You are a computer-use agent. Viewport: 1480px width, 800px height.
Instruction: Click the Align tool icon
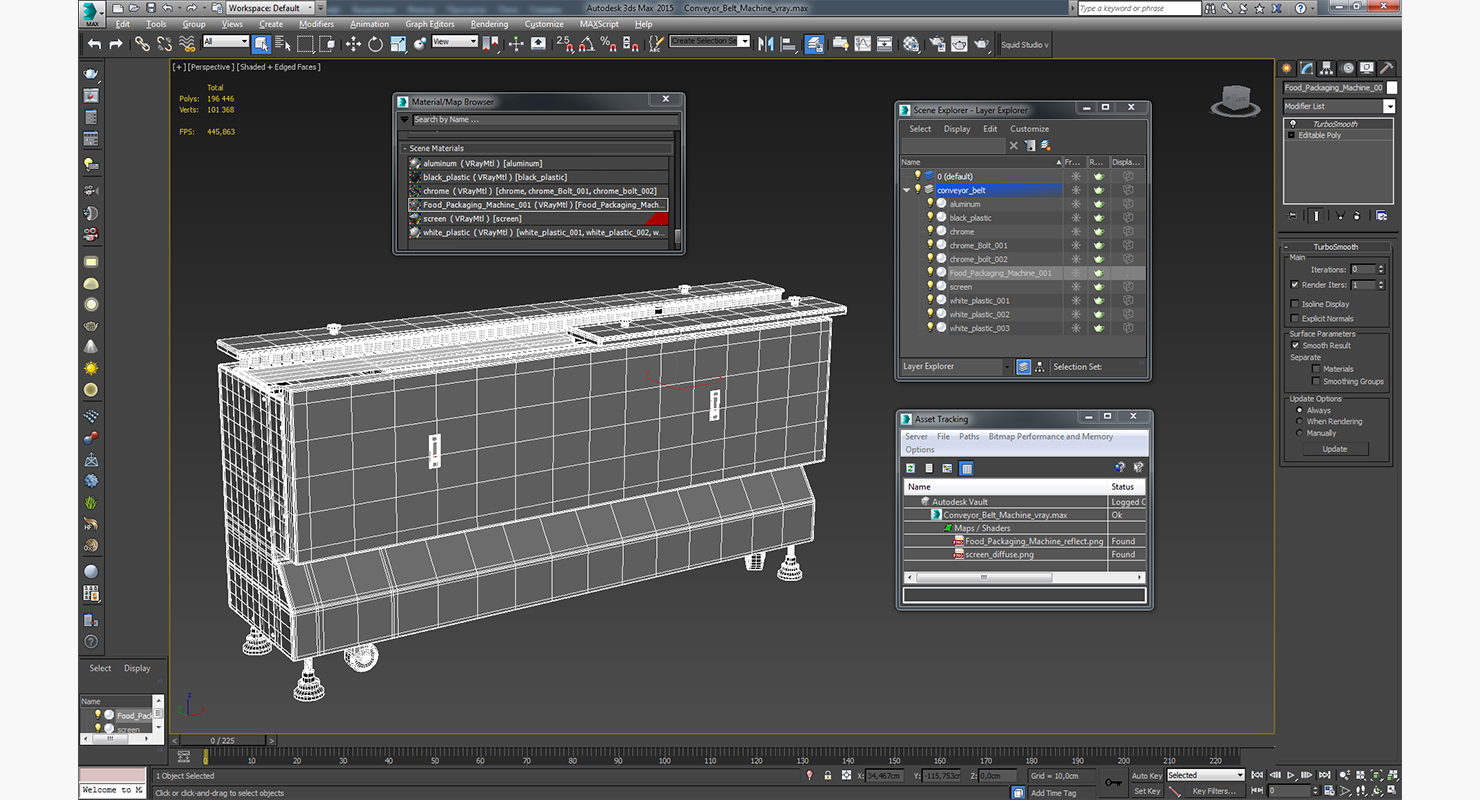(788, 43)
